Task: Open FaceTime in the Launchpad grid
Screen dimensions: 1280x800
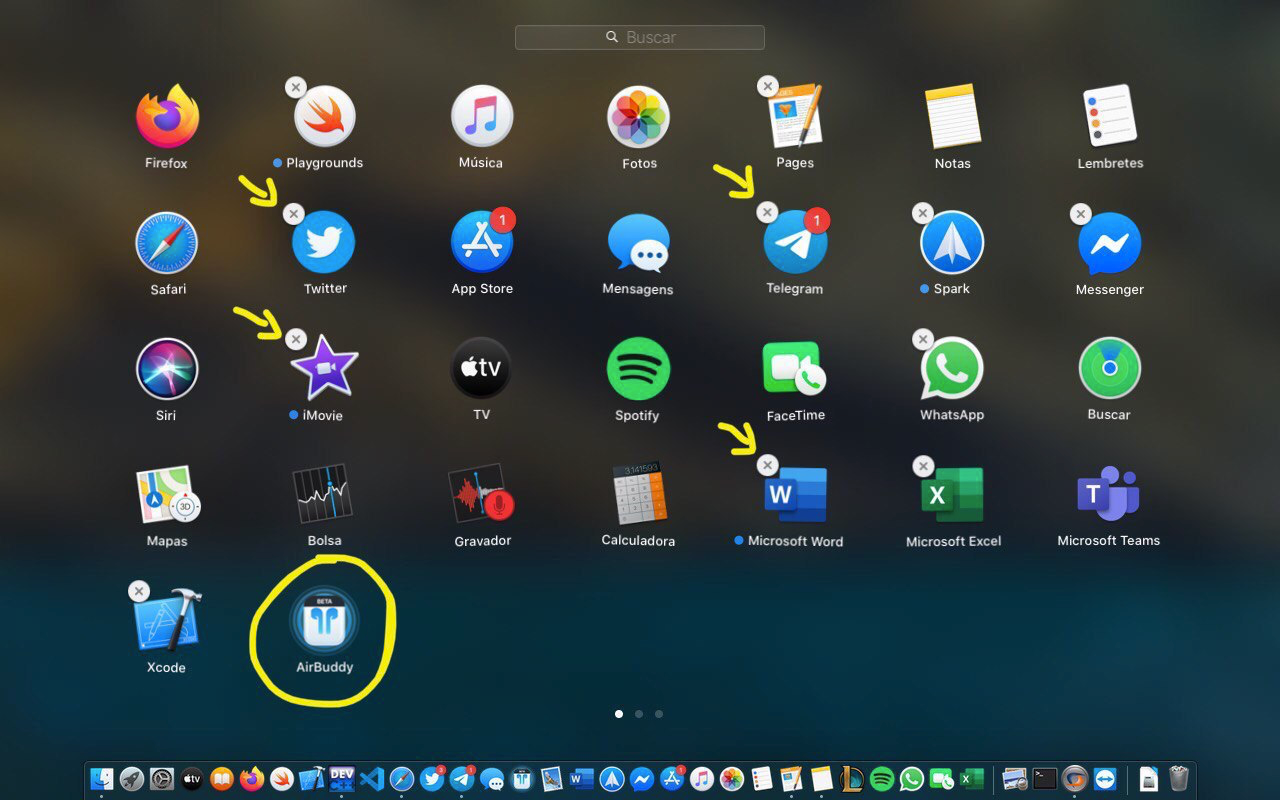Action: (795, 369)
